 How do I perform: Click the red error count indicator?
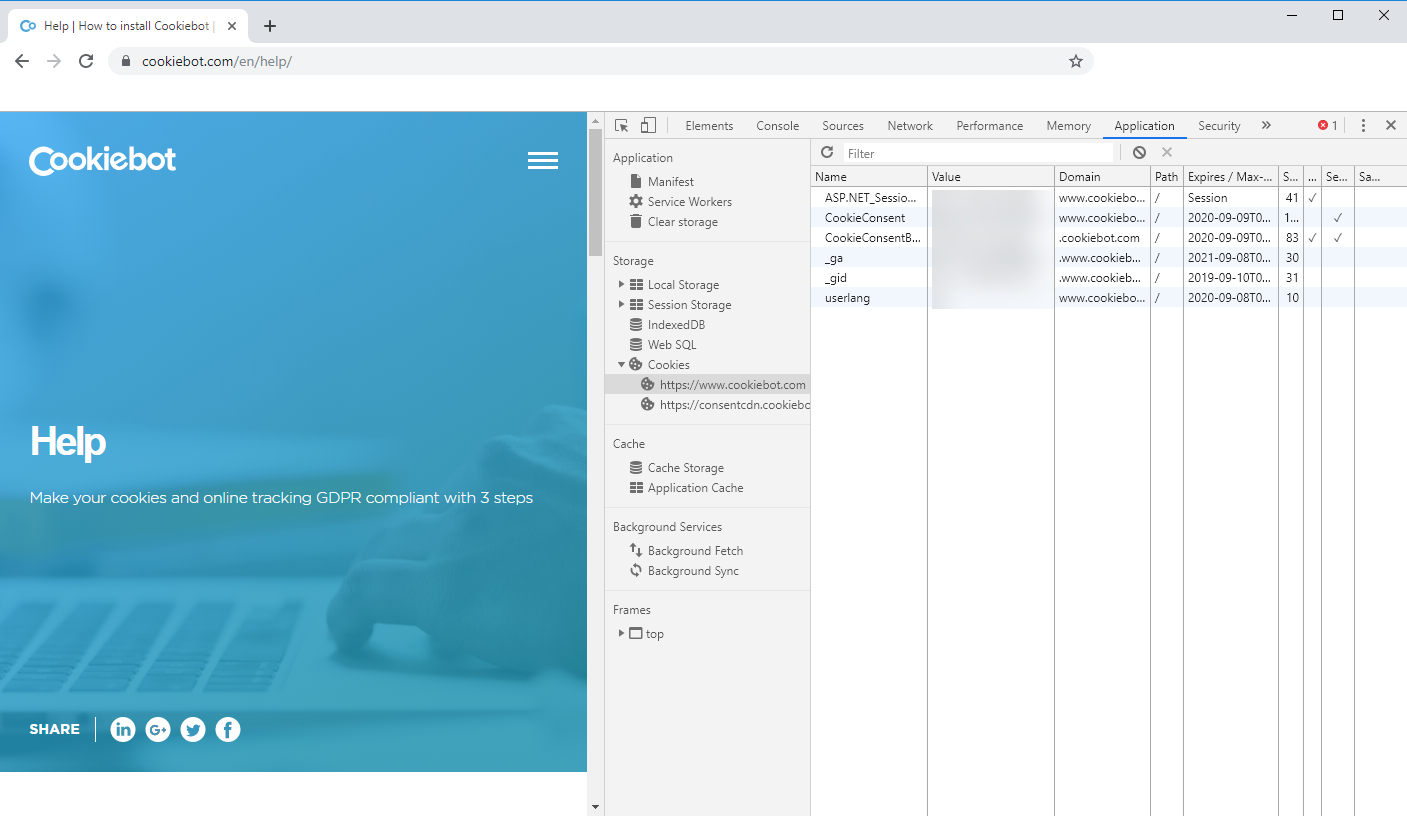pyautogui.click(x=1327, y=126)
